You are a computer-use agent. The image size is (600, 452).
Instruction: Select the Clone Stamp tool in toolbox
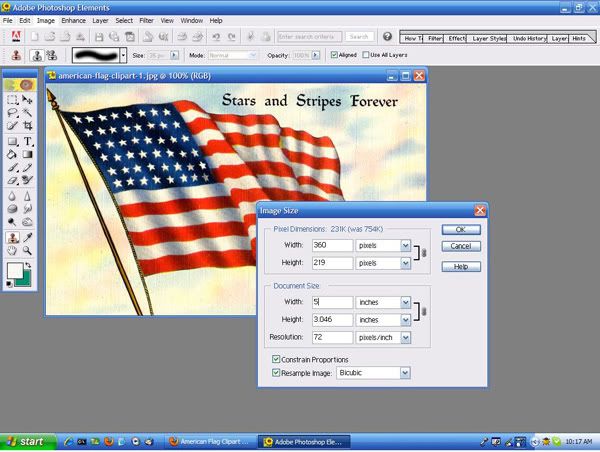(x=12, y=238)
